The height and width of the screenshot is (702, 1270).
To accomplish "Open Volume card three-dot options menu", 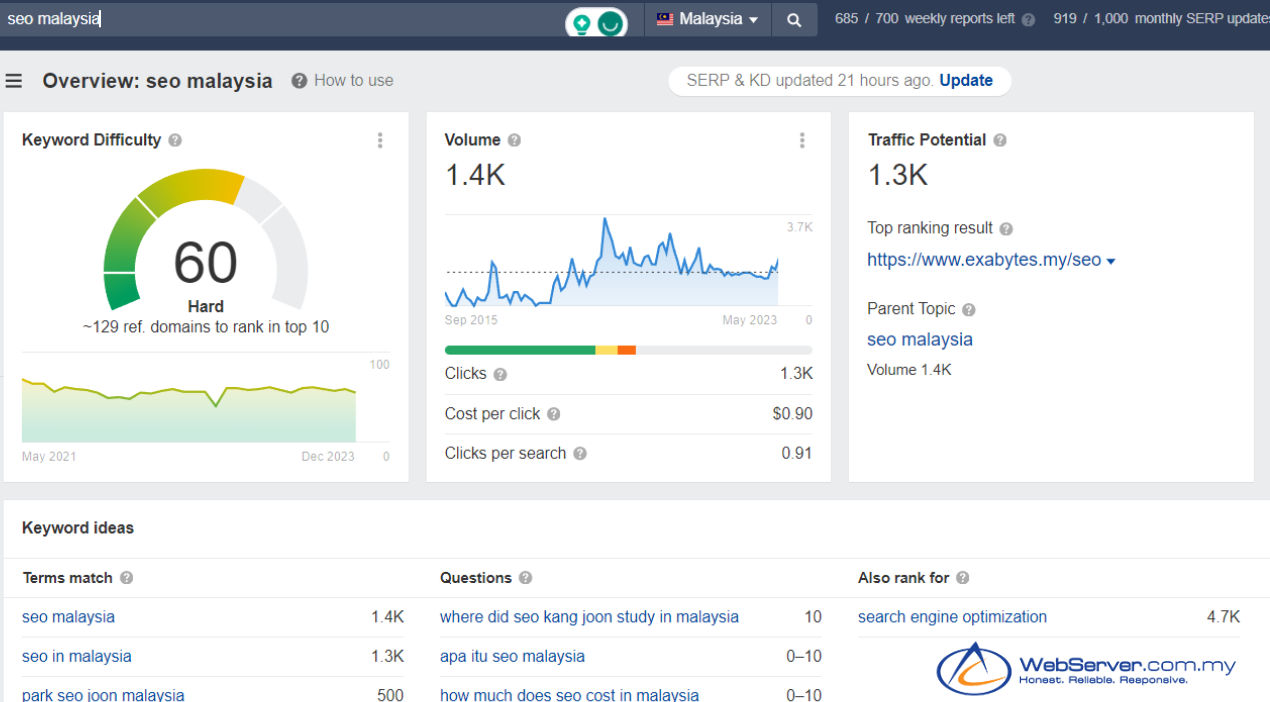I will 802,141.
